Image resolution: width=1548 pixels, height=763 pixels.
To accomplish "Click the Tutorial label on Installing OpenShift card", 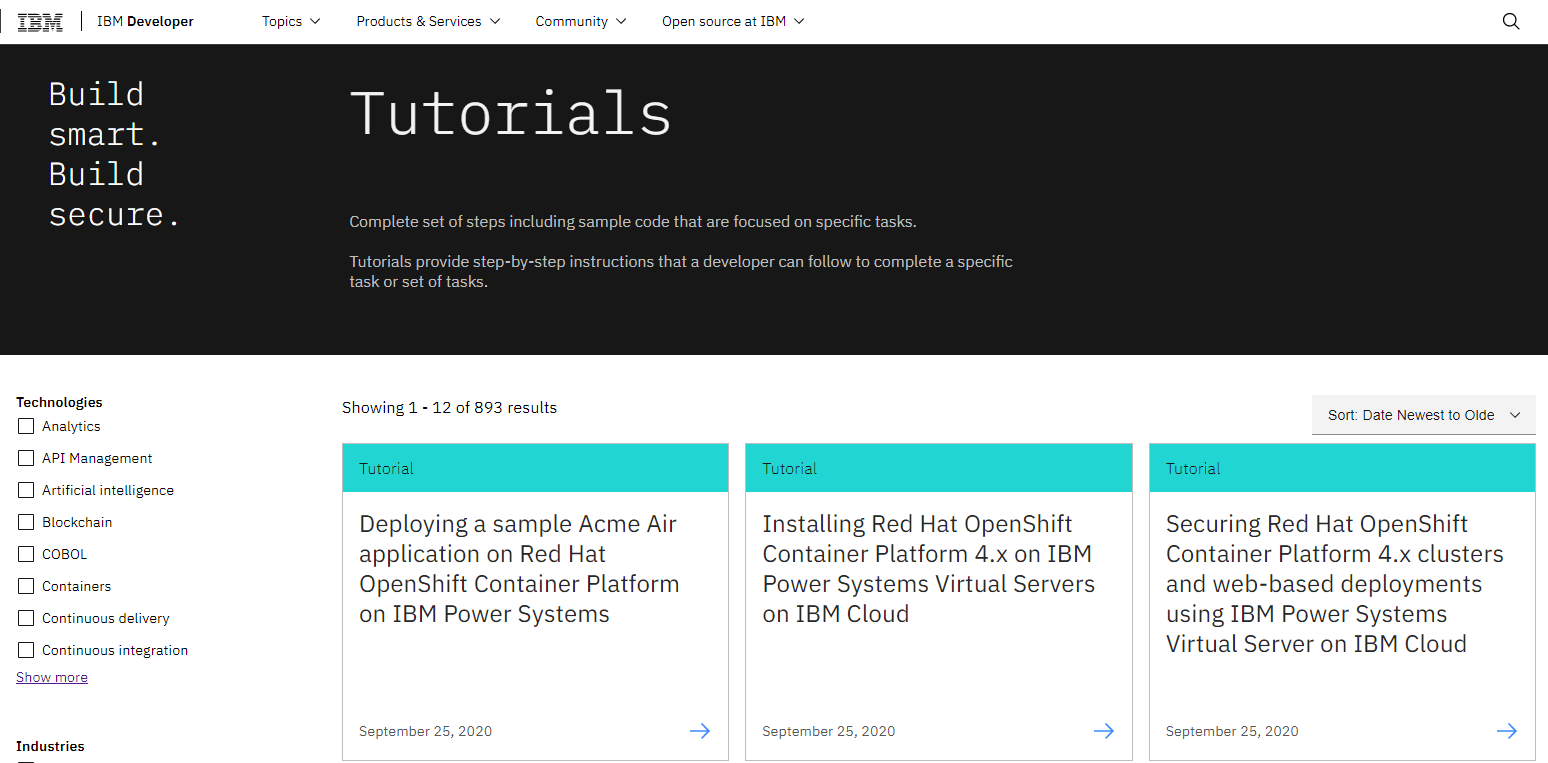I will tap(790, 468).
